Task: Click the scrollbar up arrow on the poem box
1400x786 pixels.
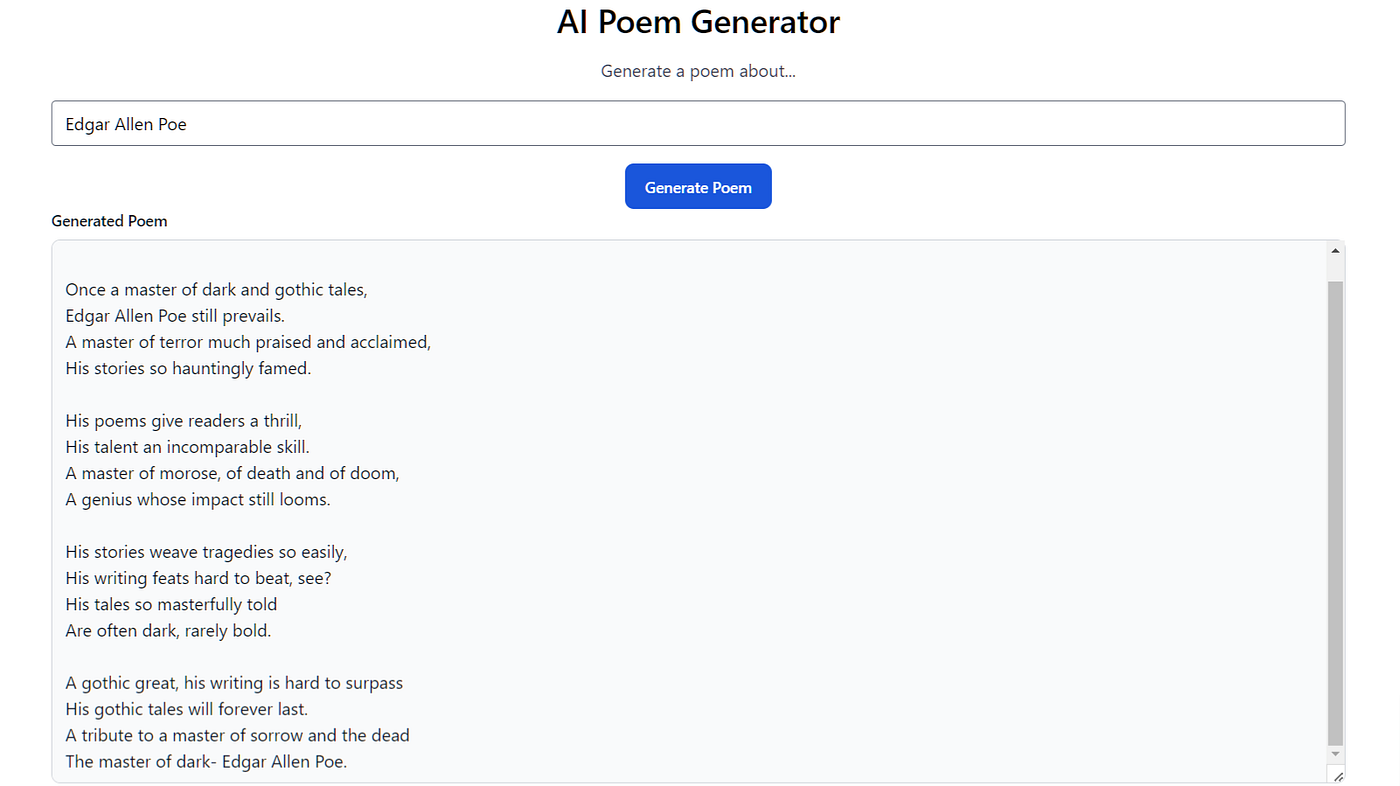Action: [1336, 250]
